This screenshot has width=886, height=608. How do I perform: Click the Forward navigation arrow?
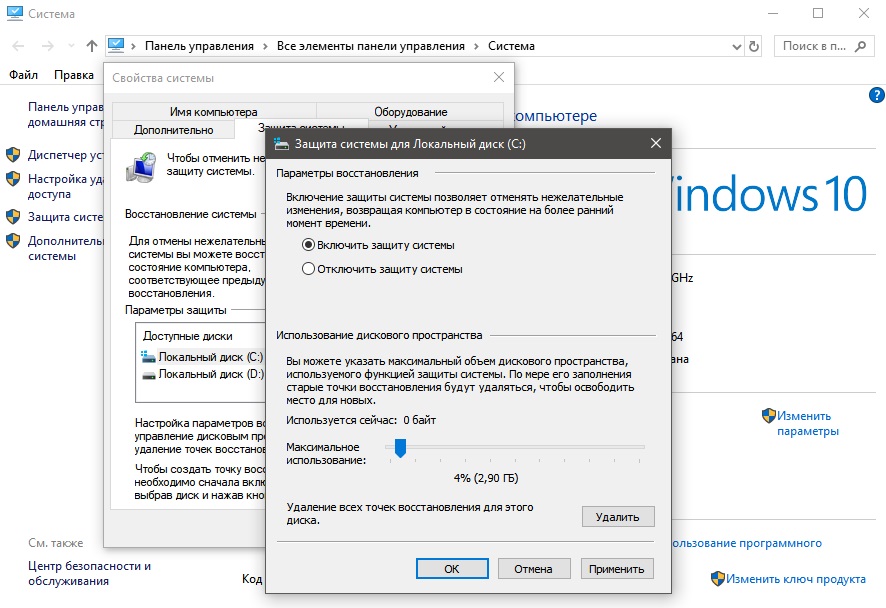pos(48,46)
